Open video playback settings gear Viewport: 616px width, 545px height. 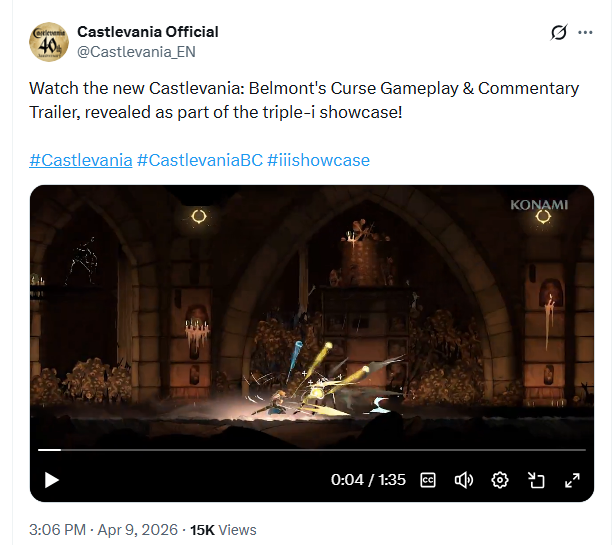coord(500,480)
